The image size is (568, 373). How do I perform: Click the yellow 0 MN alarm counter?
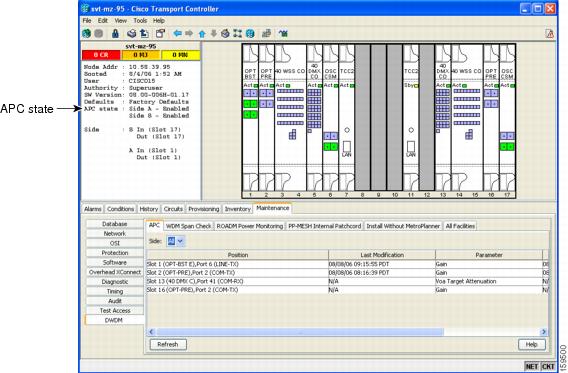[180, 55]
